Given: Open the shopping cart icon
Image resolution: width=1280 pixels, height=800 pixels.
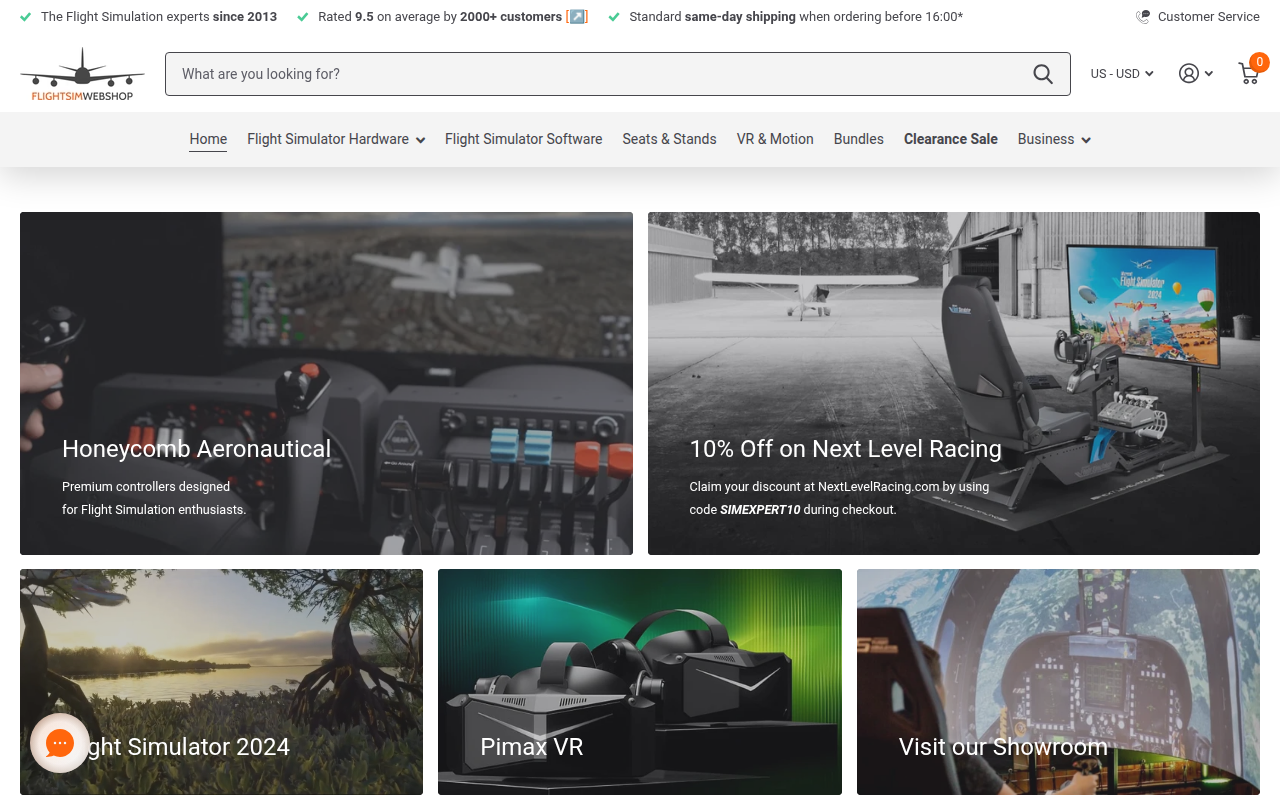Looking at the screenshot, I should point(1249,73).
